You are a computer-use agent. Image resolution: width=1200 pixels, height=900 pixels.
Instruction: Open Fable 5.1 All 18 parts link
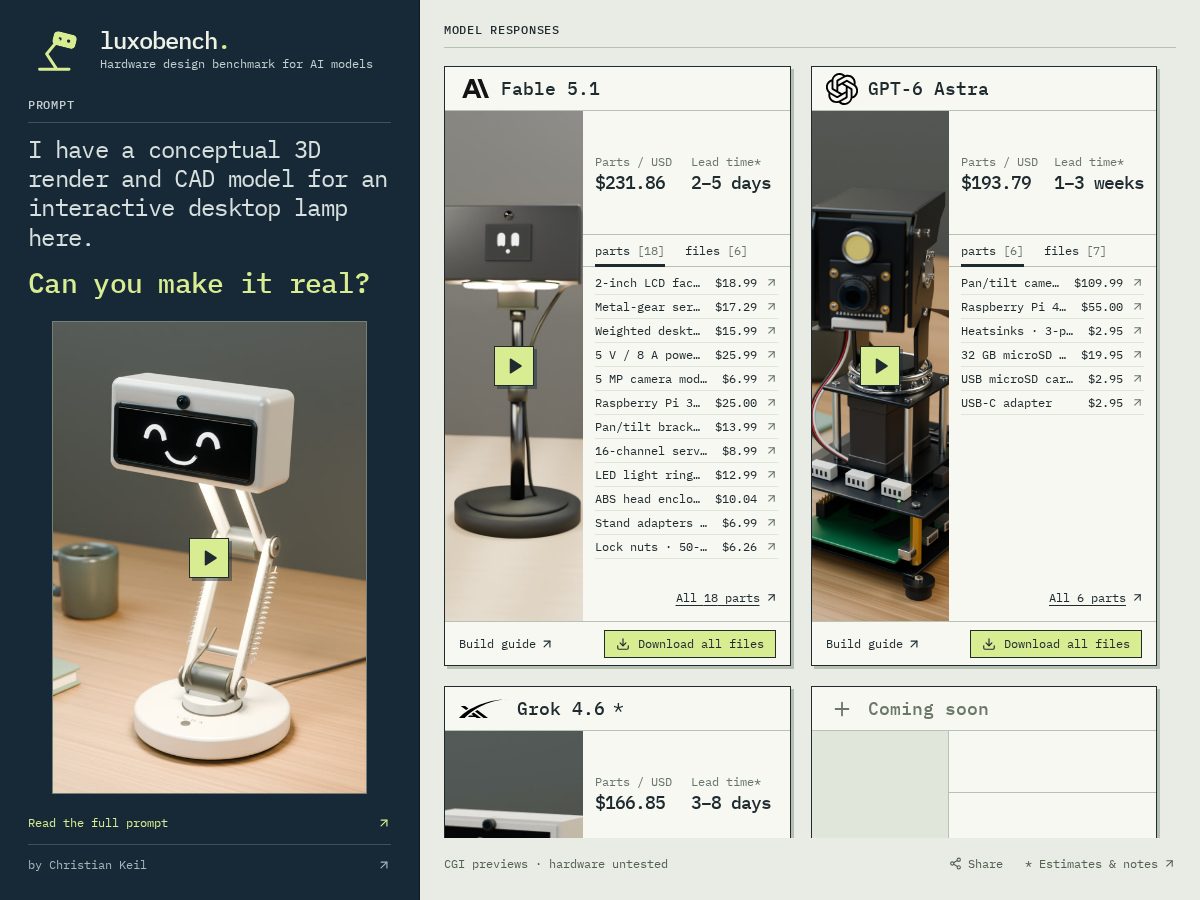coord(726,598)
